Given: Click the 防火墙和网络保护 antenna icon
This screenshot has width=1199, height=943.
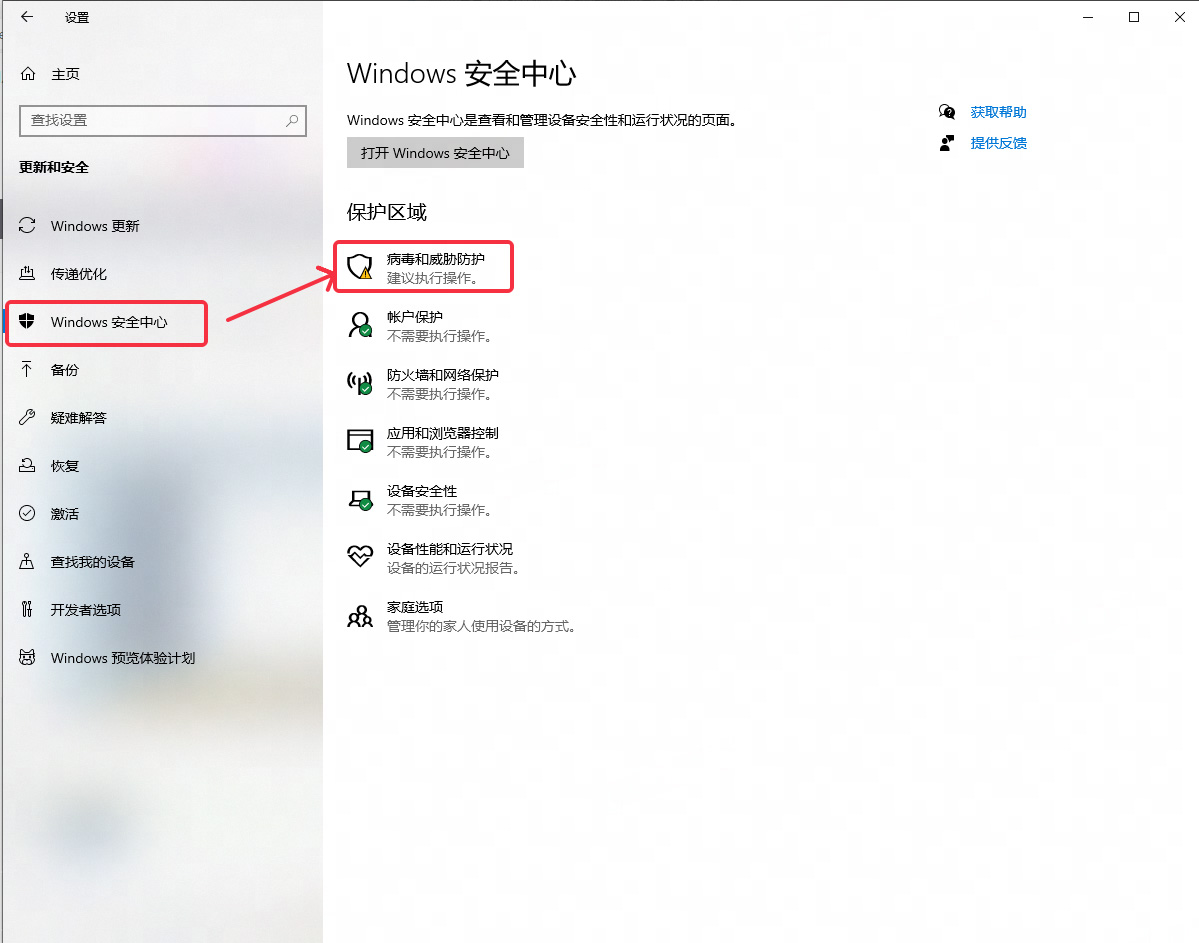Looking at the screenshot, I should 360,382.
